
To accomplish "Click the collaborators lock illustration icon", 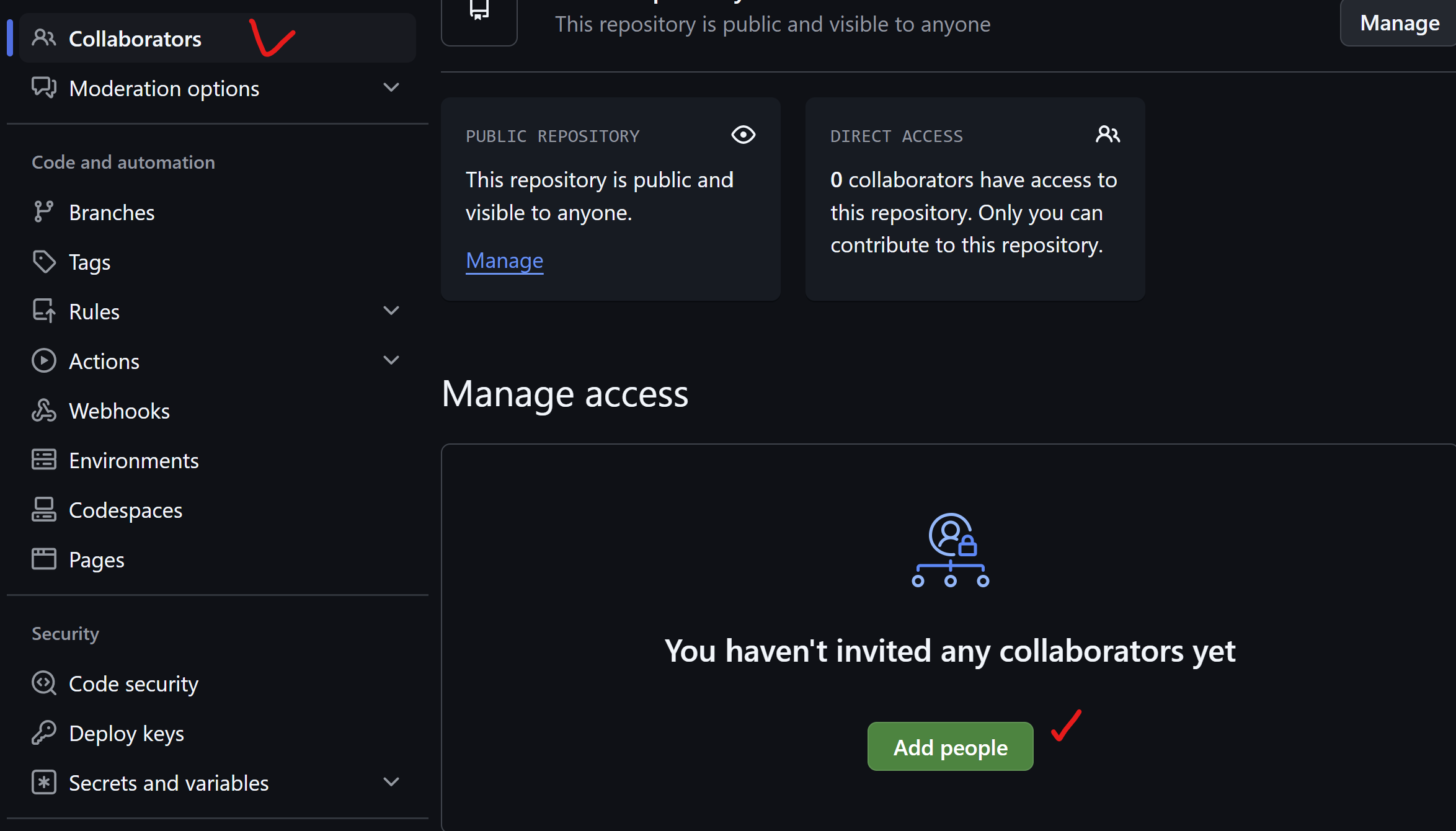I will coord(950,549).
